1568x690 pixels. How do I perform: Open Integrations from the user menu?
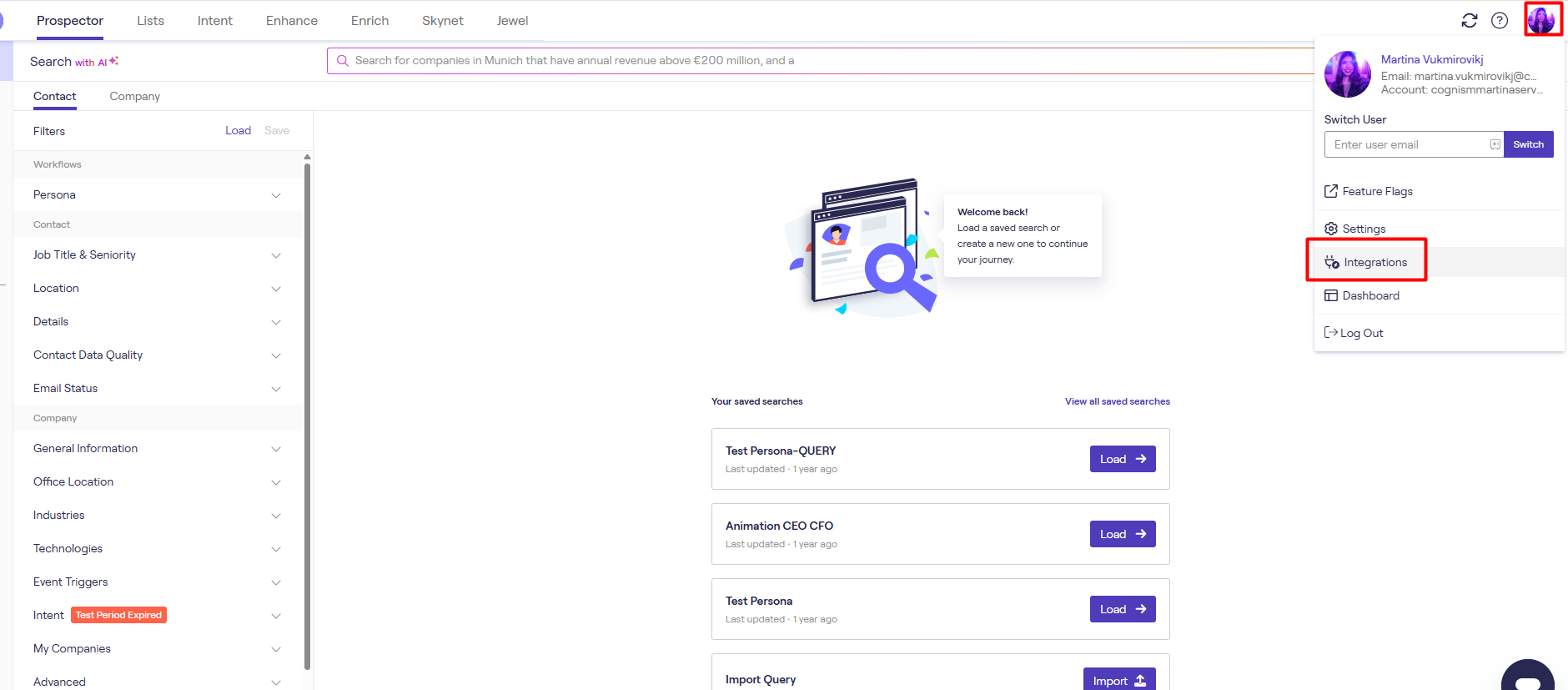1375,262
